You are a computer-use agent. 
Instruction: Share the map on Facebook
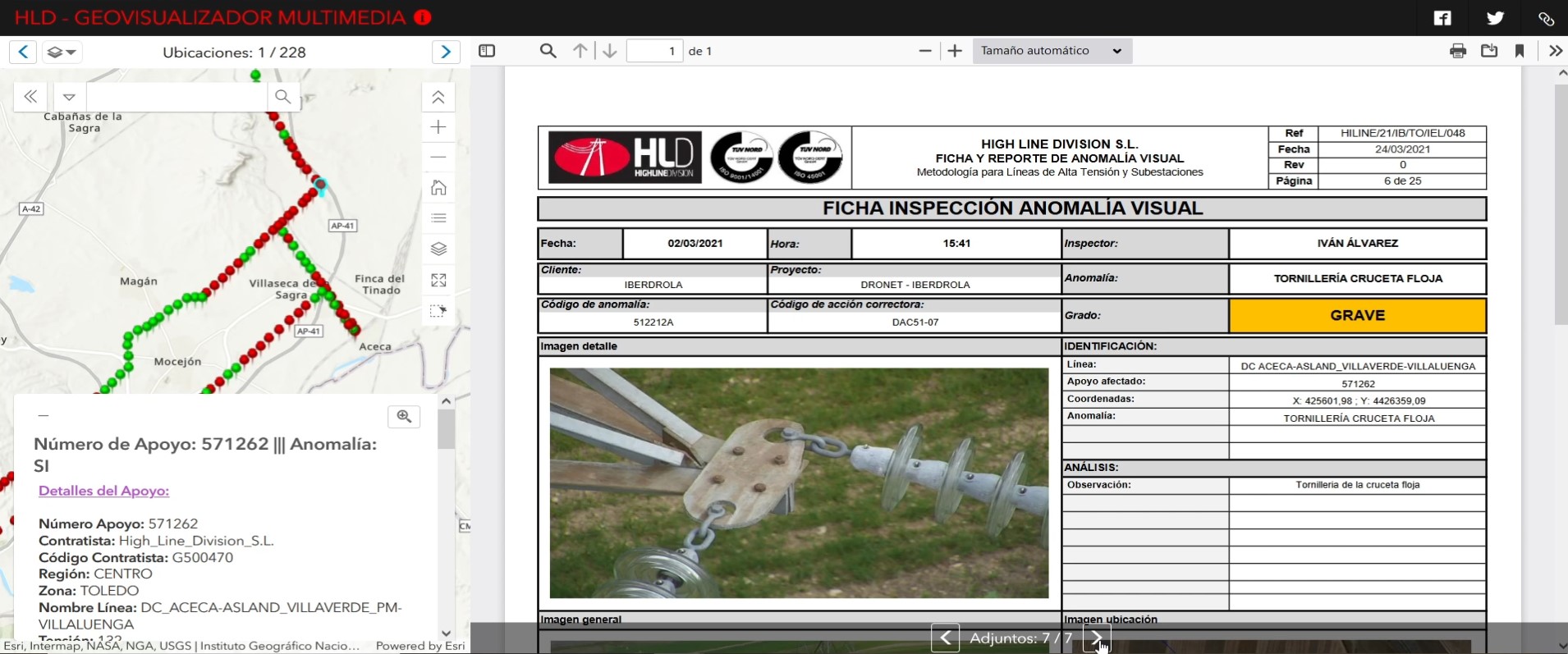1442,18
